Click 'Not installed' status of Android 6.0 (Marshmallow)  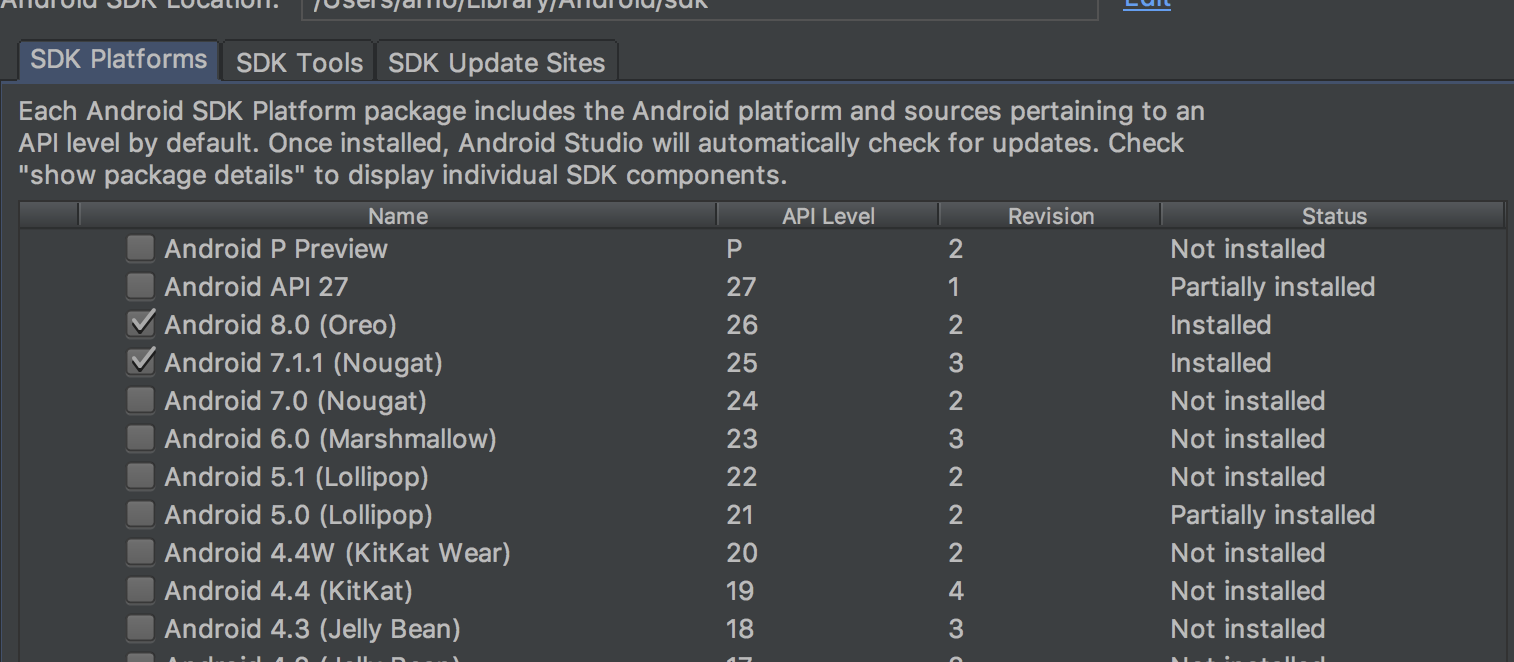pos(1248,439)
